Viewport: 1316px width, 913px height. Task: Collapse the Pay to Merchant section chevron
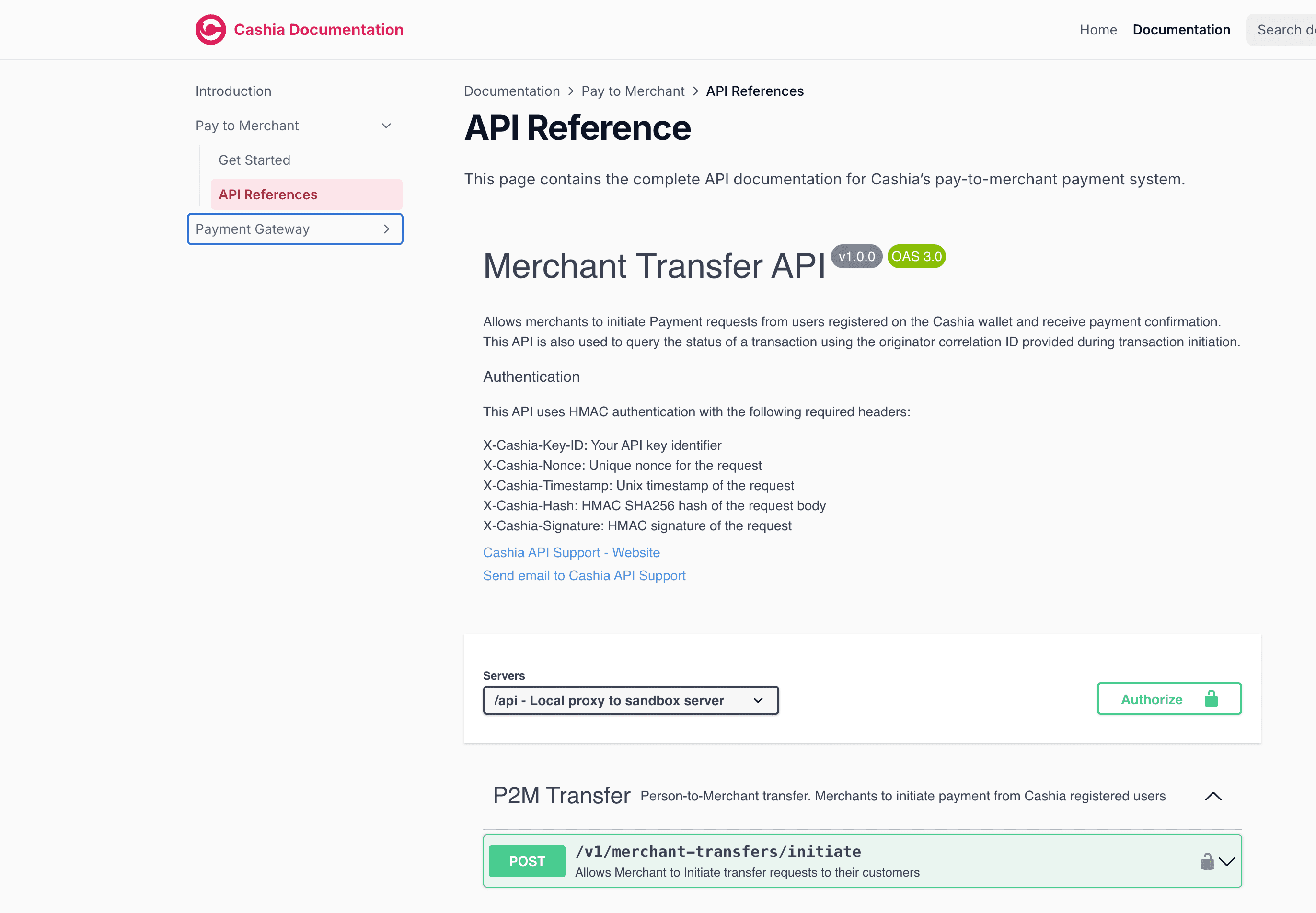pyautogui.click(x=386, y=126)
